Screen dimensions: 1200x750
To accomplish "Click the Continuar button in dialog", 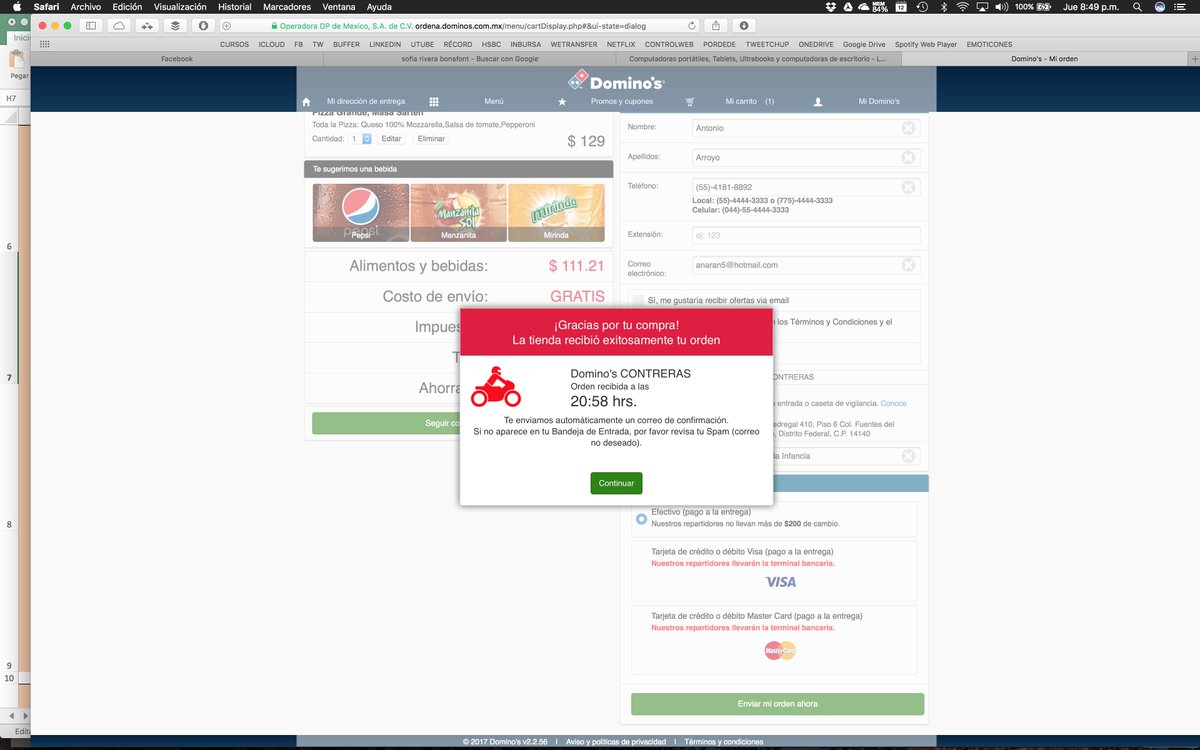I will (616, 483).
